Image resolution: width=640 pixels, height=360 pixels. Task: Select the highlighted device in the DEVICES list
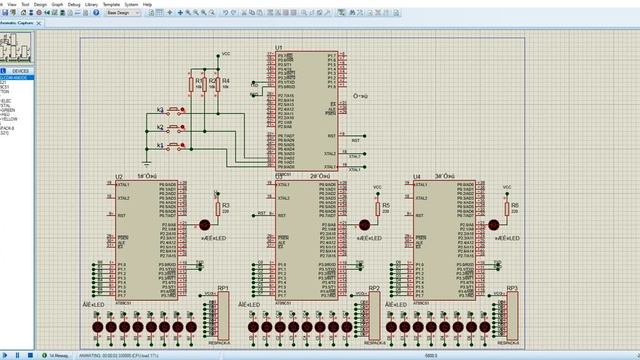coord(17,78)
